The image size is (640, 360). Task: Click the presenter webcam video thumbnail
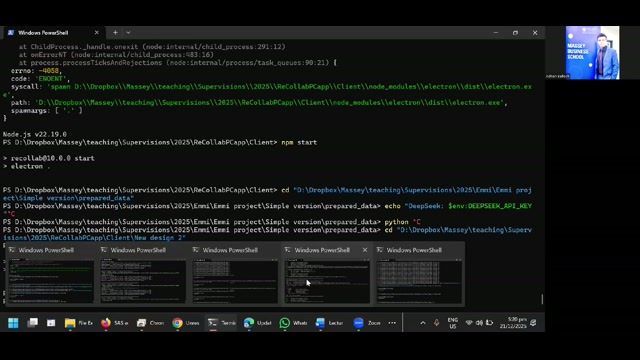(x=592, y=52)
